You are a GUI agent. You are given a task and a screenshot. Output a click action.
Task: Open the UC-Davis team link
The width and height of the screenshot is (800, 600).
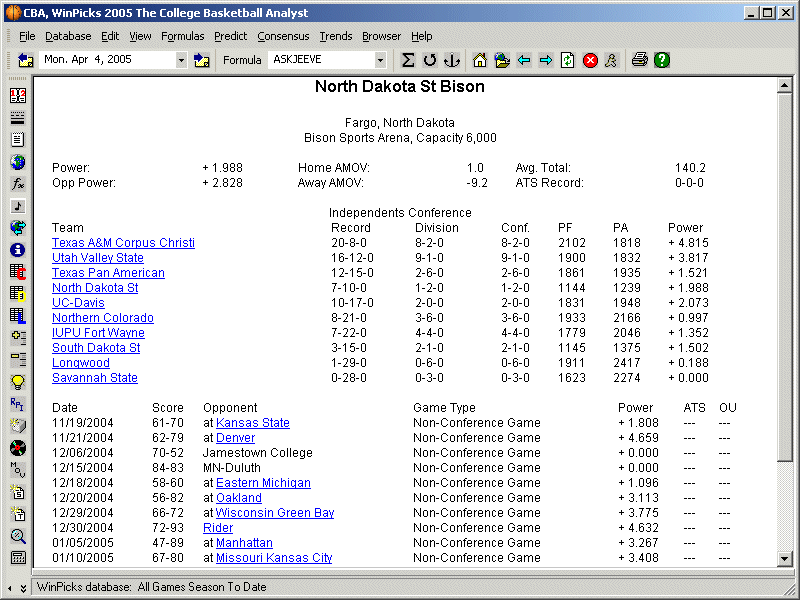78,303
